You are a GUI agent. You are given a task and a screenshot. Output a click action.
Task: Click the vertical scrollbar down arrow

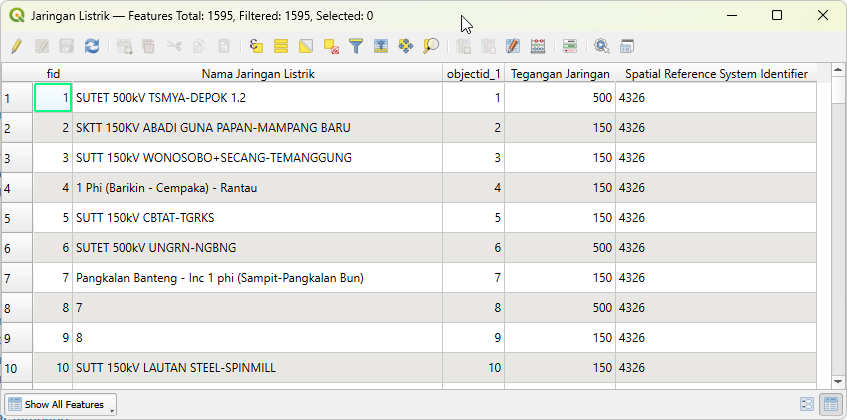838,382
